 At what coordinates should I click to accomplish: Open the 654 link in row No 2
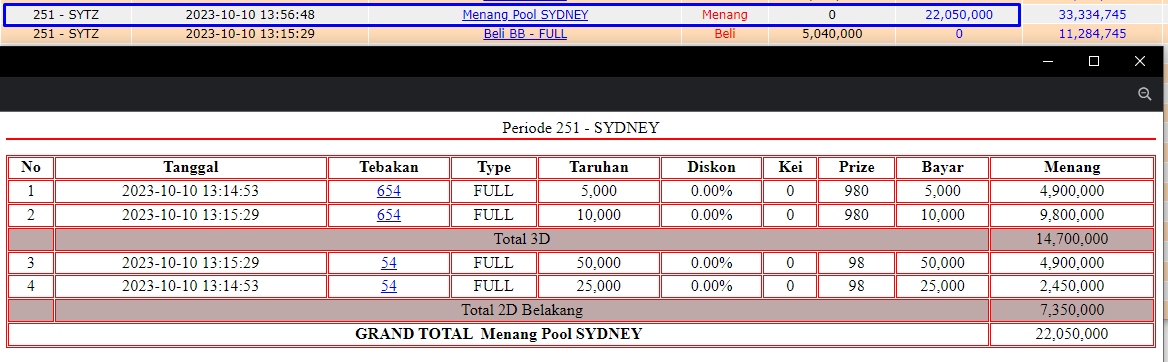point(389,215)
